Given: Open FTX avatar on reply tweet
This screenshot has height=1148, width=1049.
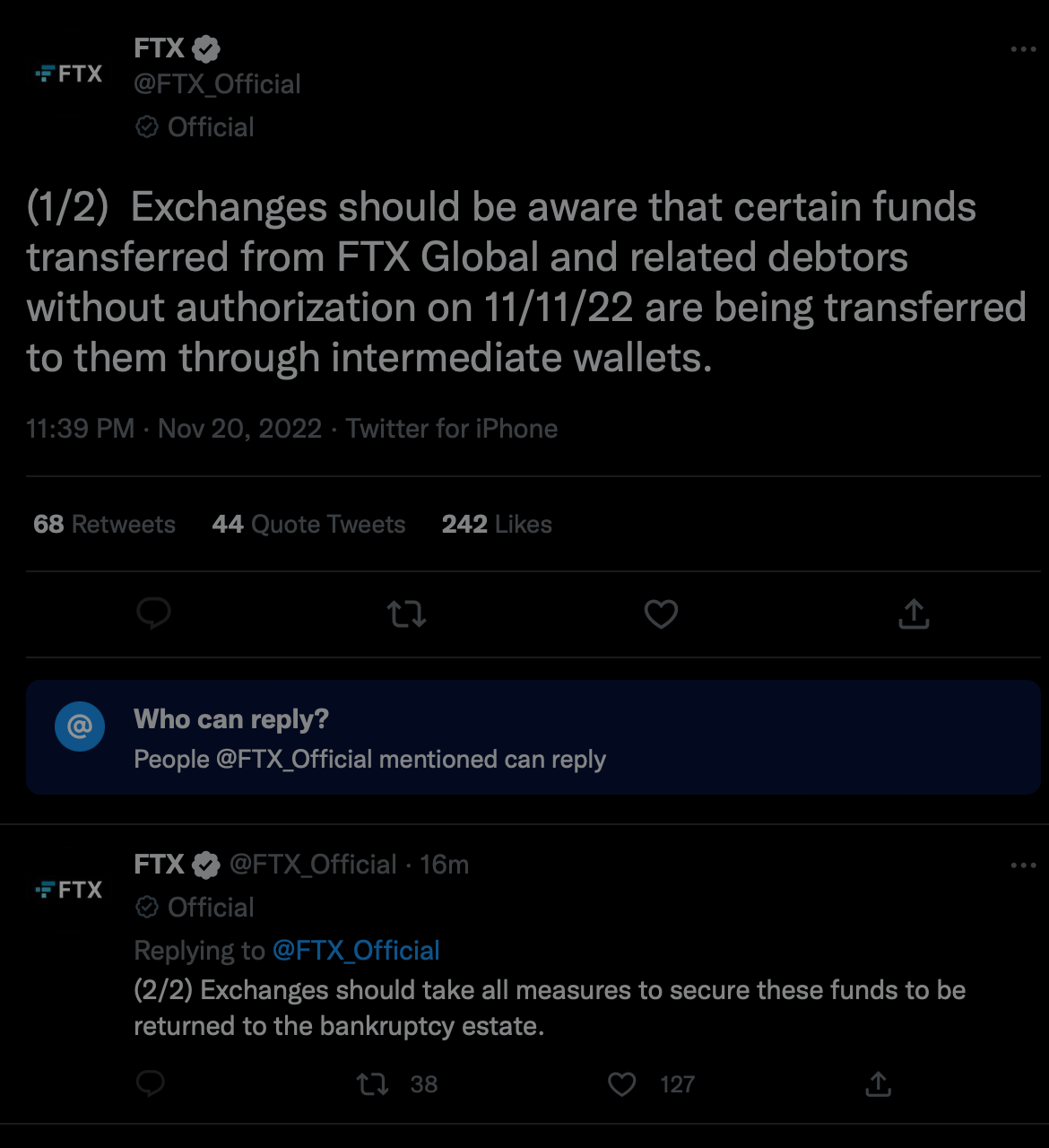Looking at the screenshot, I should (x=69, y=890).
